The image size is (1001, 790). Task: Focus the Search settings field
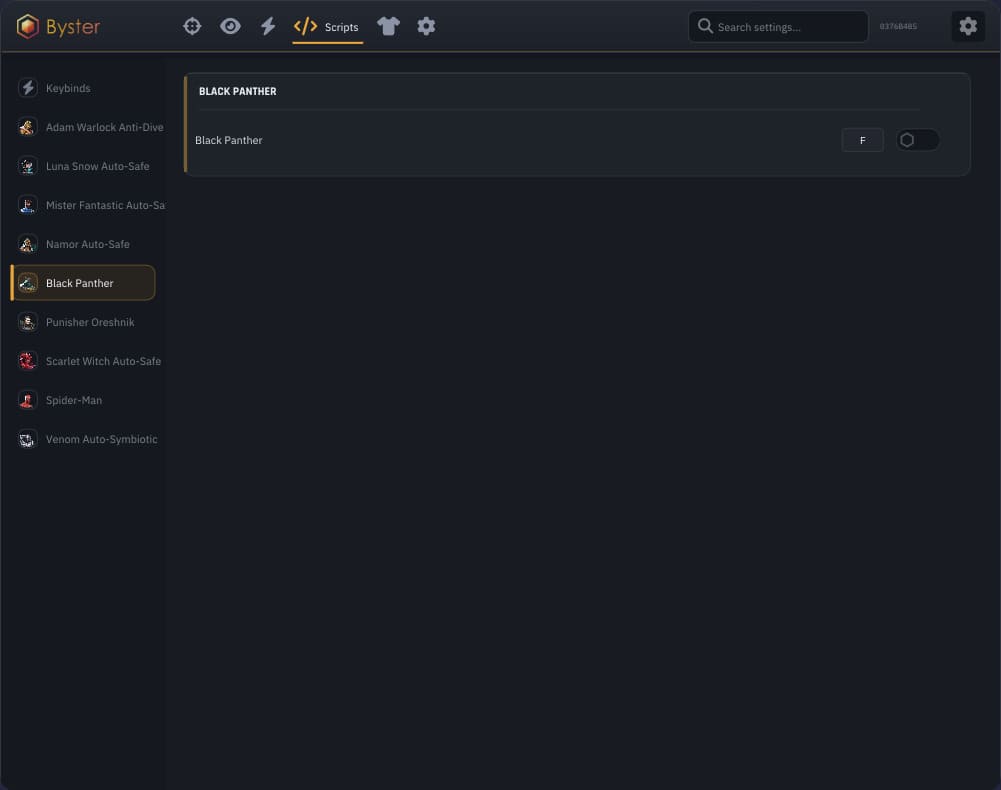[x=778, y=27]
